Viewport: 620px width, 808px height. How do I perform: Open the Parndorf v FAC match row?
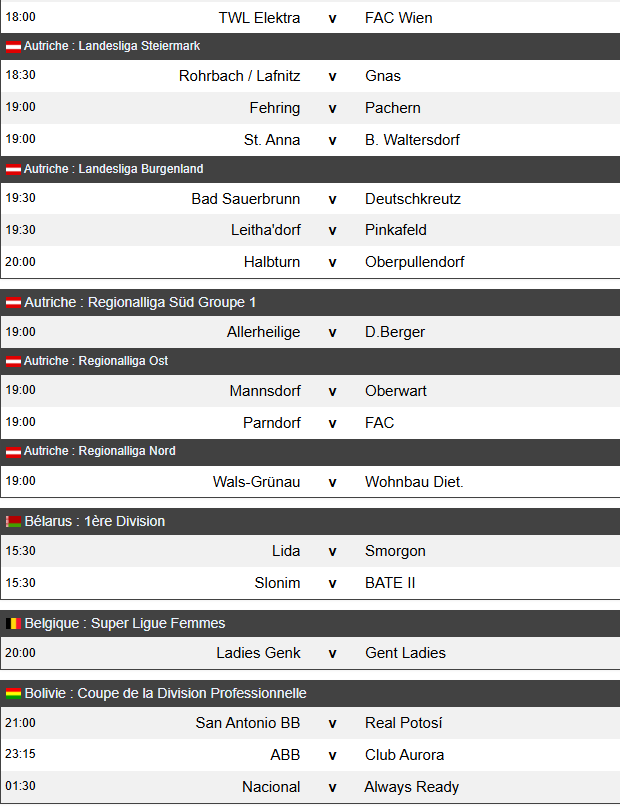coord(310,423)
